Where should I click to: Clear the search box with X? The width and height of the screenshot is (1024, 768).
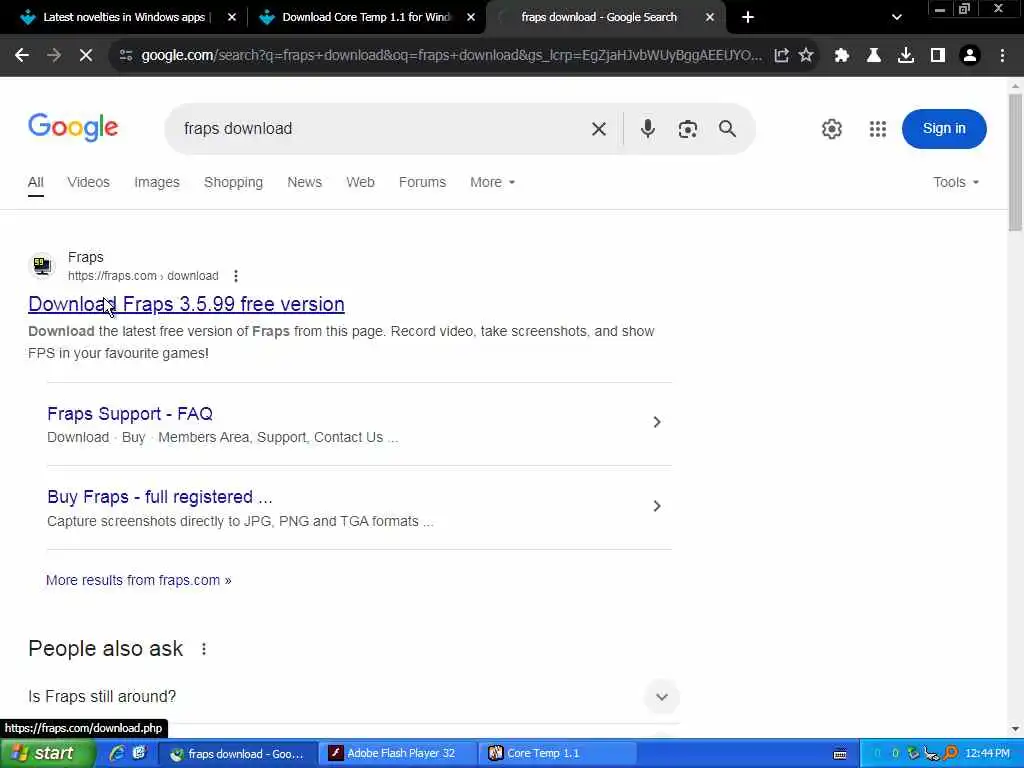[x=599, y=129]
